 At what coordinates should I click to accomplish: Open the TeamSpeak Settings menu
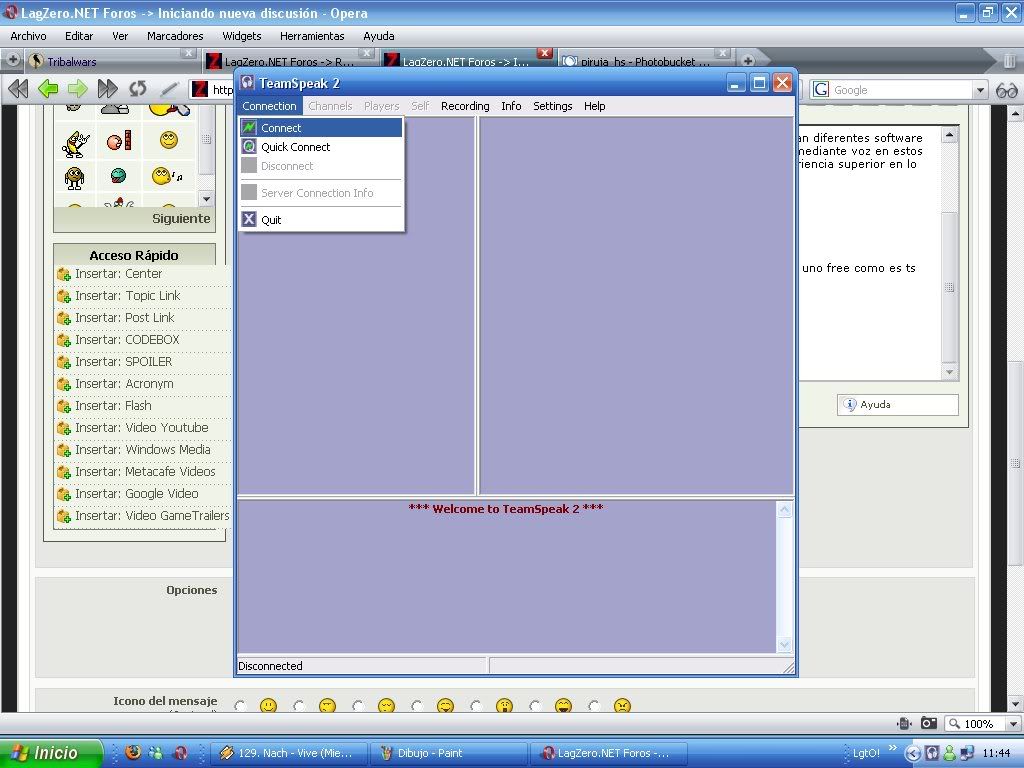tap(552, 106)
